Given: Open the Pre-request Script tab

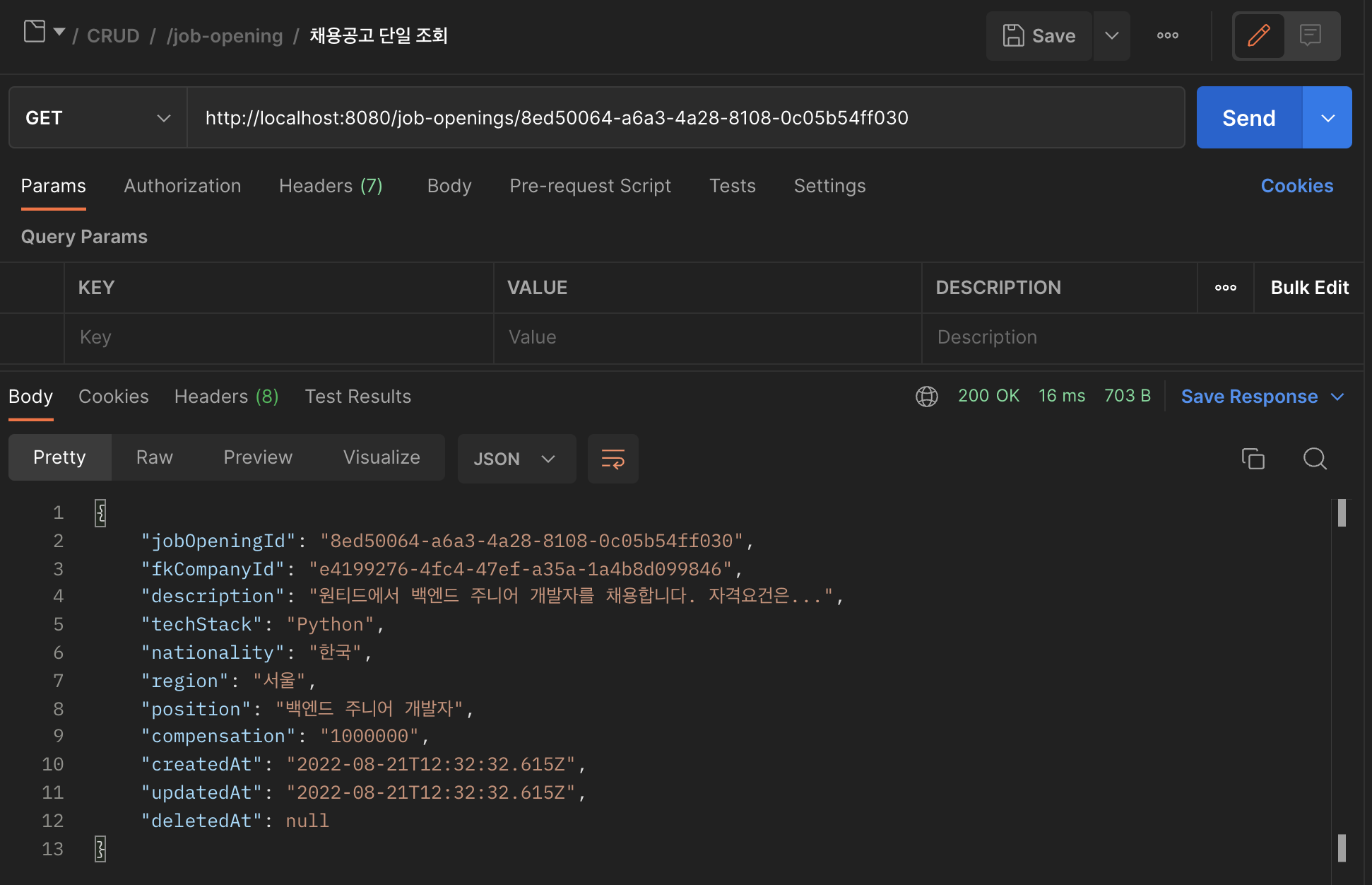Looking at the screenshot, I should click(591, 186).
